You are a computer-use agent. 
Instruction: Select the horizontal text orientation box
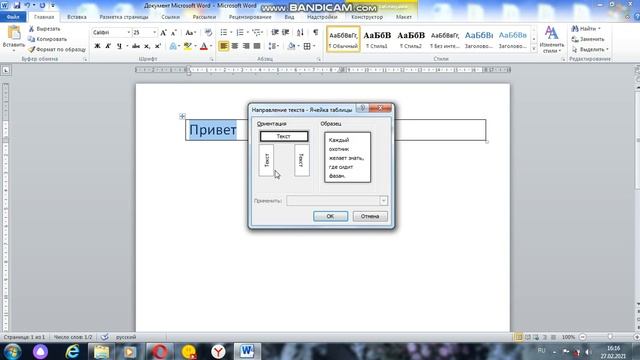coord(284,136)
